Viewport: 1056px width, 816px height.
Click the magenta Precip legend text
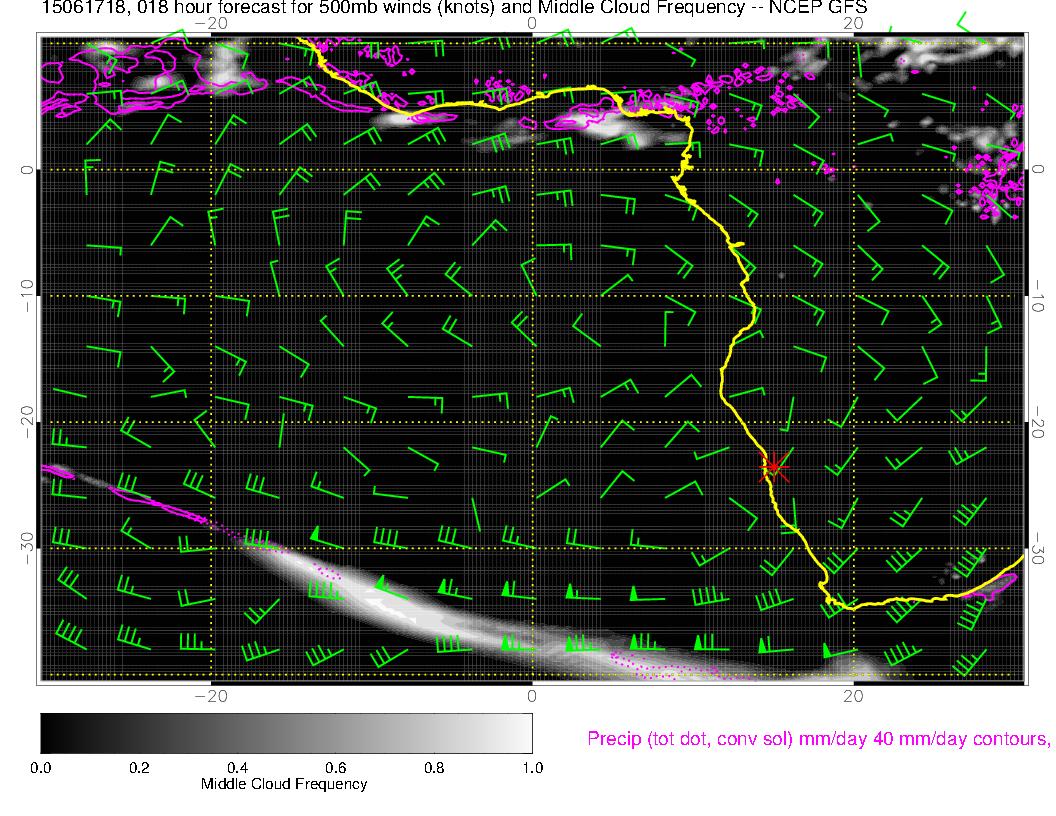point(817,739)
